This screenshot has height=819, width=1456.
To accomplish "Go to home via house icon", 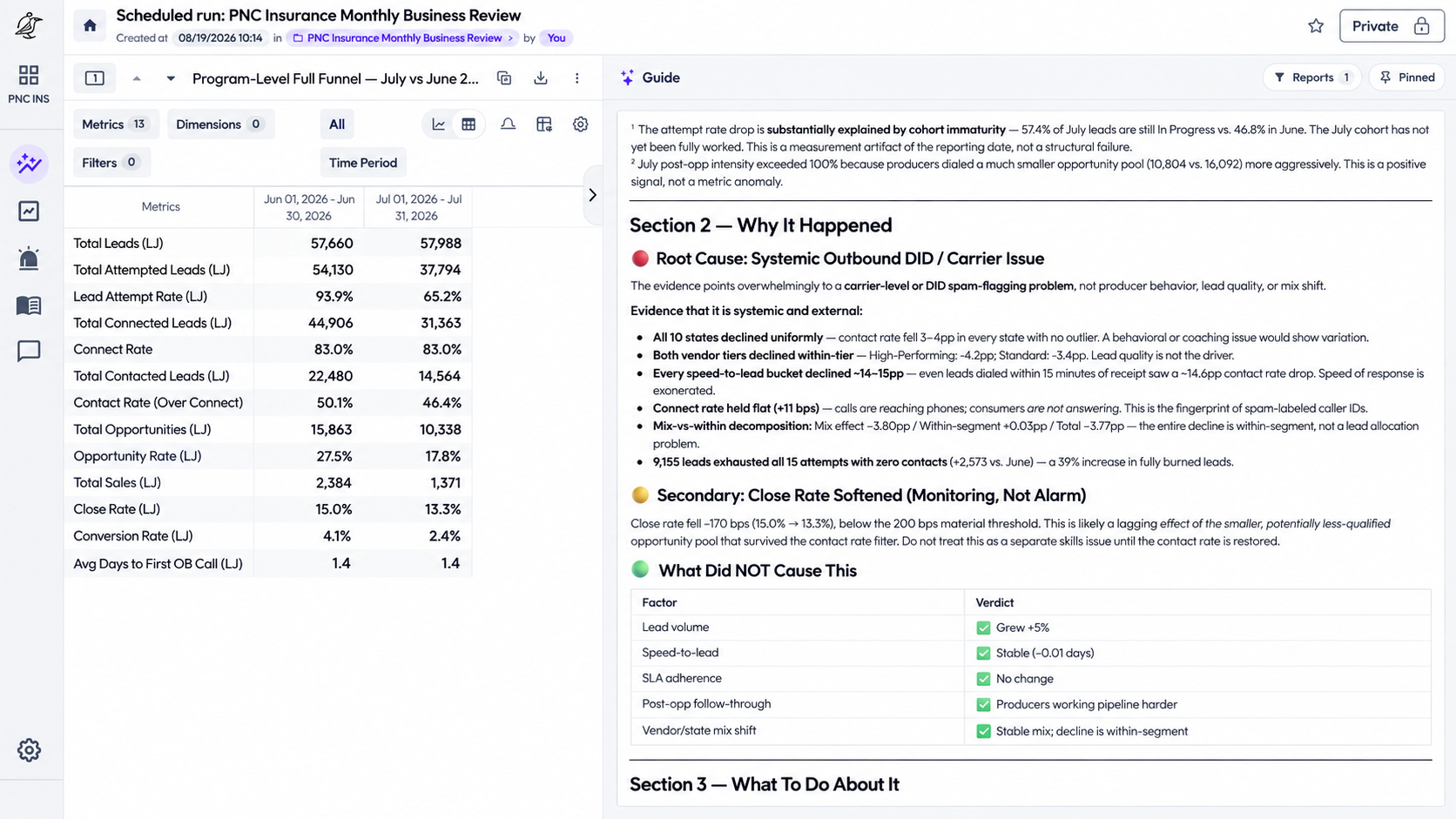I will point(90,25).
